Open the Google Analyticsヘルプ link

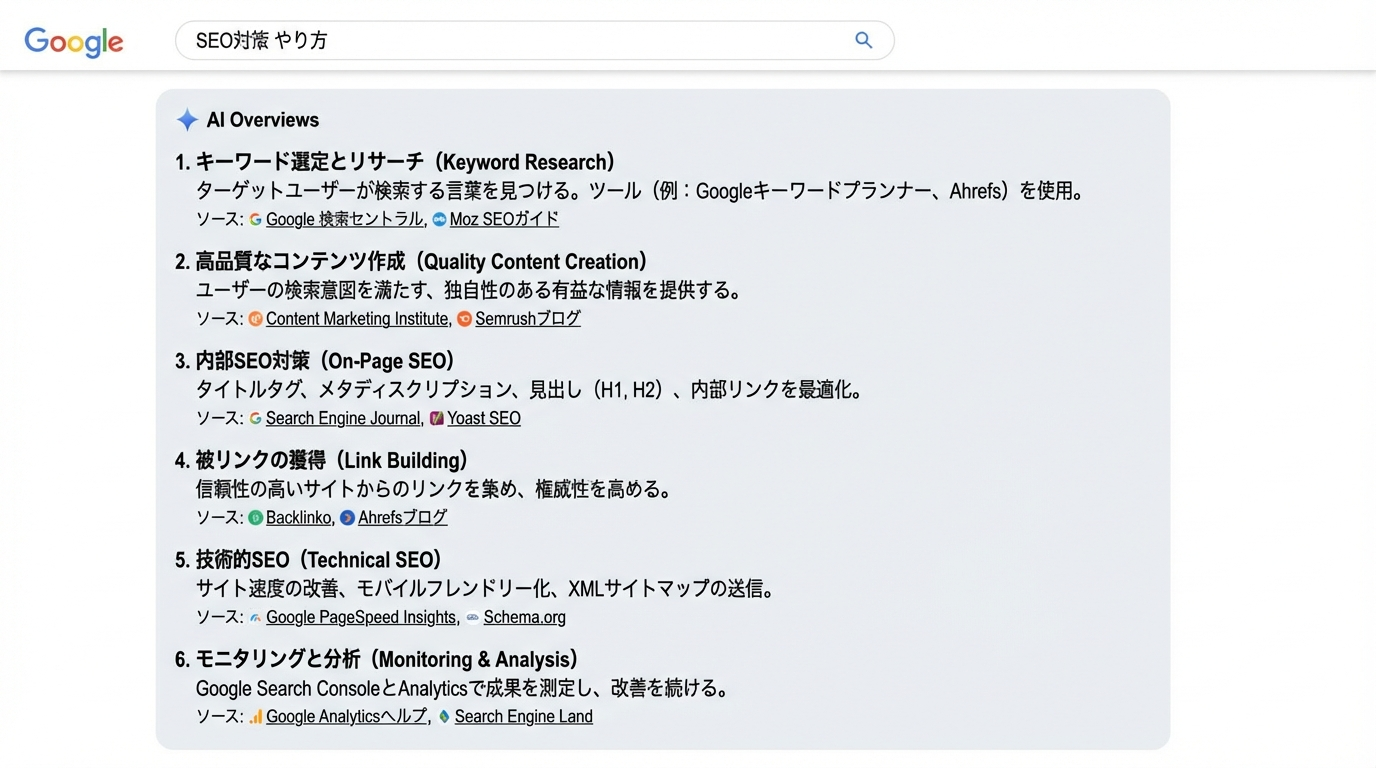[x=348, y=716]
